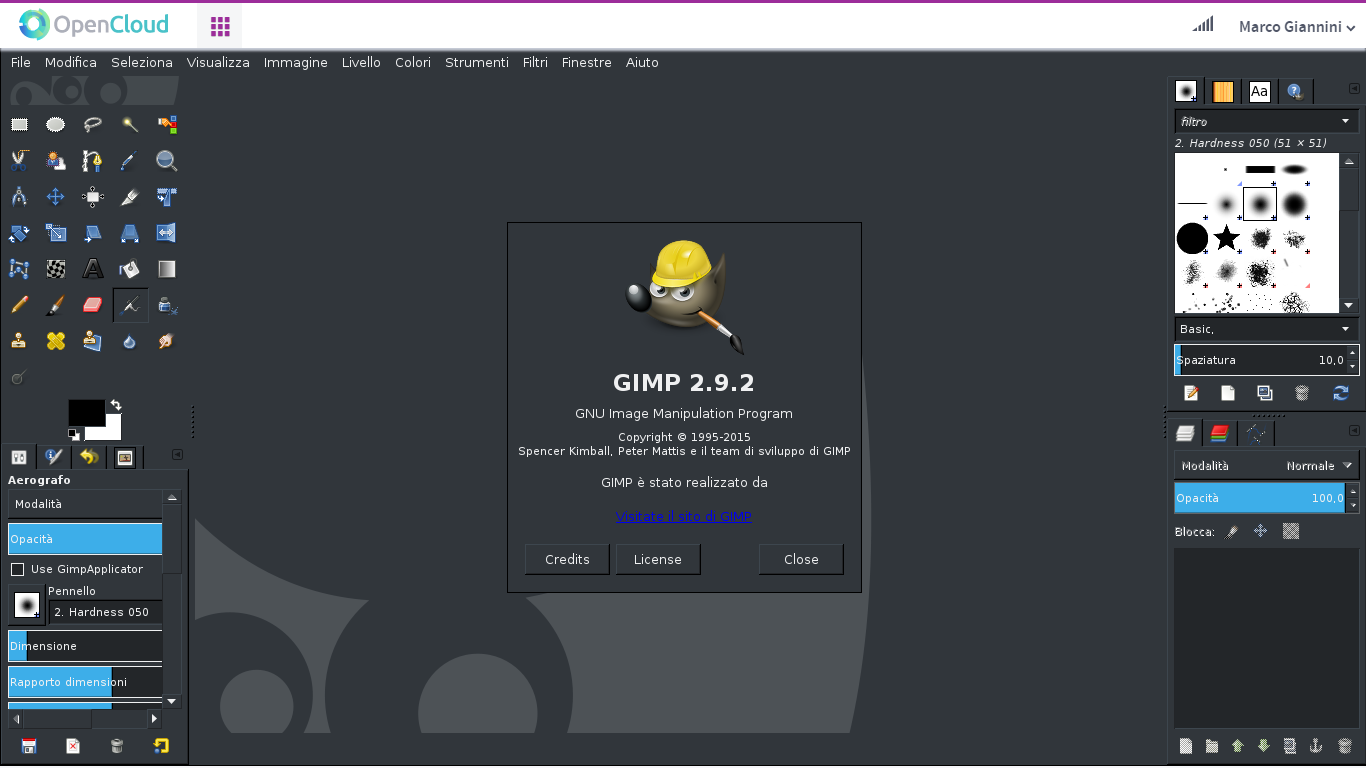Screen dimensions: 1366x768
Task: Select the Paintbrush tool
Action: (x=56, y=305)
